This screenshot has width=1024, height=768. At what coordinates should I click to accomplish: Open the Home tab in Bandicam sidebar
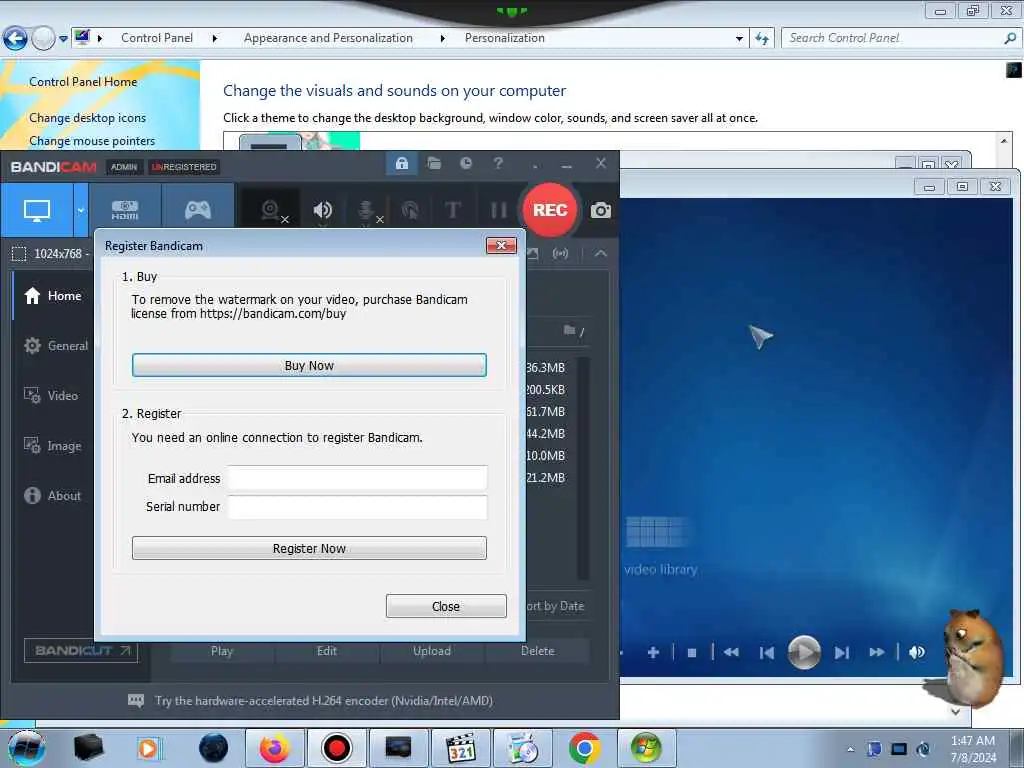pyautogui.click(x=54, y=296)
